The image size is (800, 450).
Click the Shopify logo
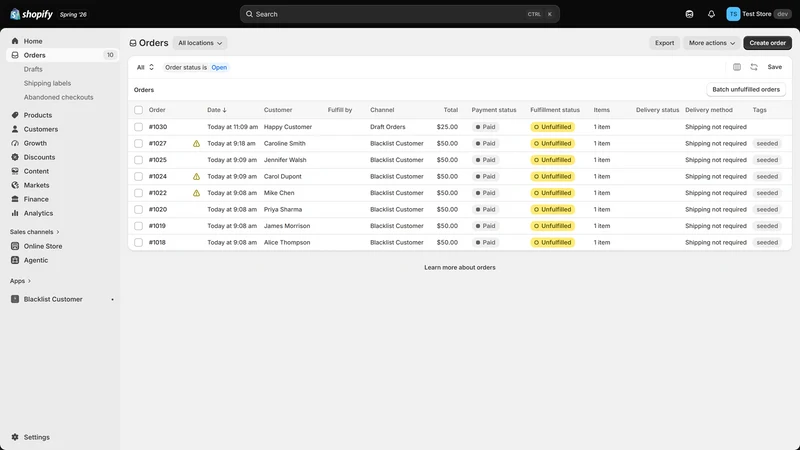[31, 14]
